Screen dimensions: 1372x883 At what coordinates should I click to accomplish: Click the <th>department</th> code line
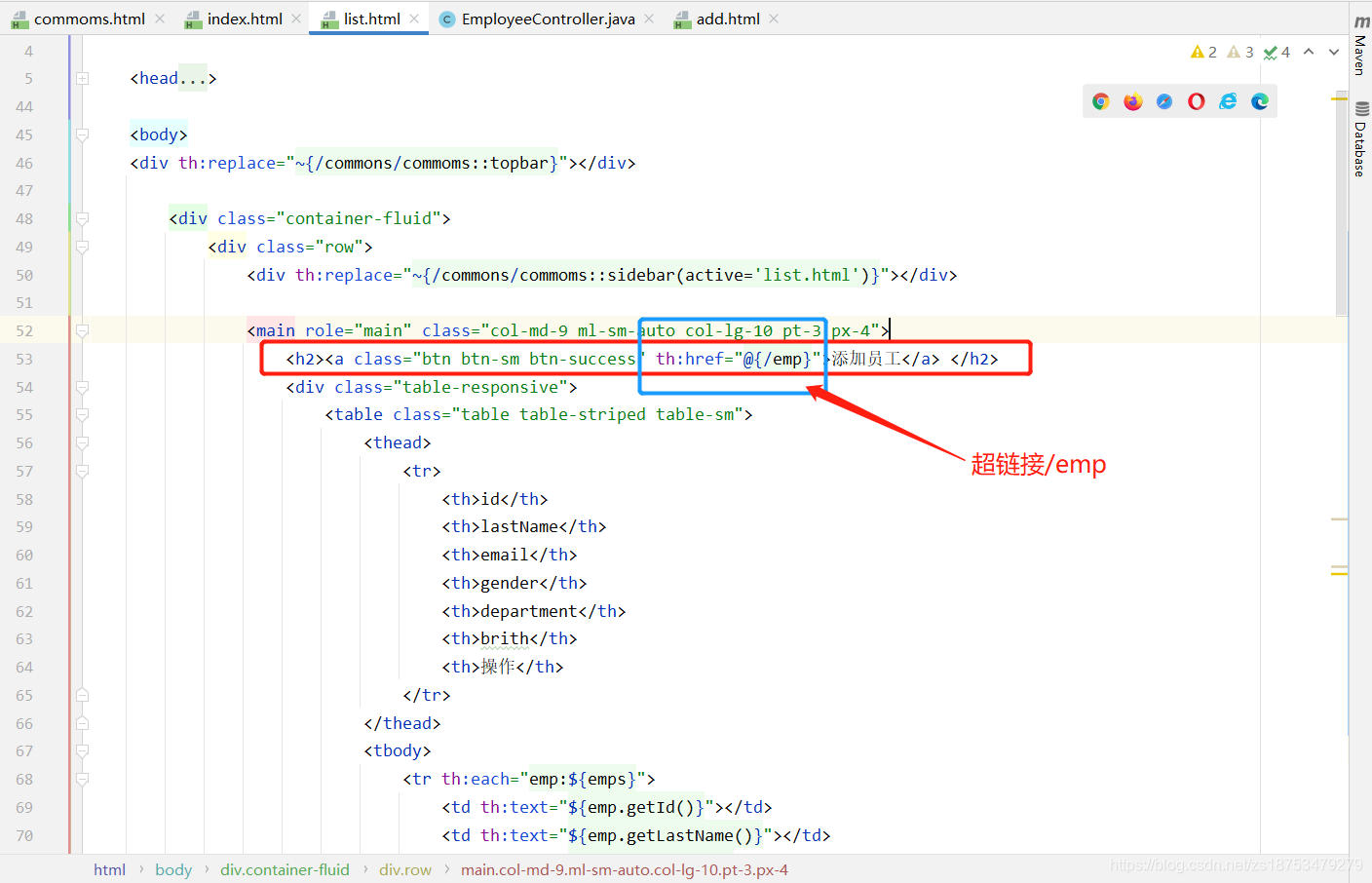click(x=534, y=611)
